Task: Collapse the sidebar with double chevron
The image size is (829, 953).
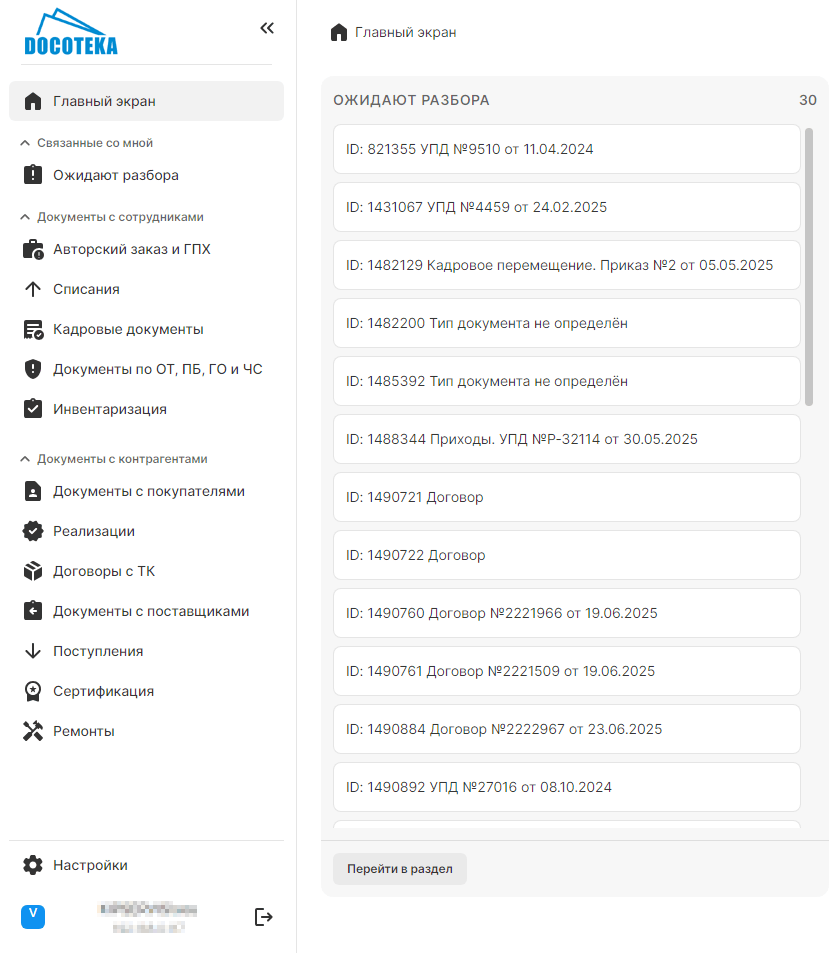Action: (x=266, y=28)
